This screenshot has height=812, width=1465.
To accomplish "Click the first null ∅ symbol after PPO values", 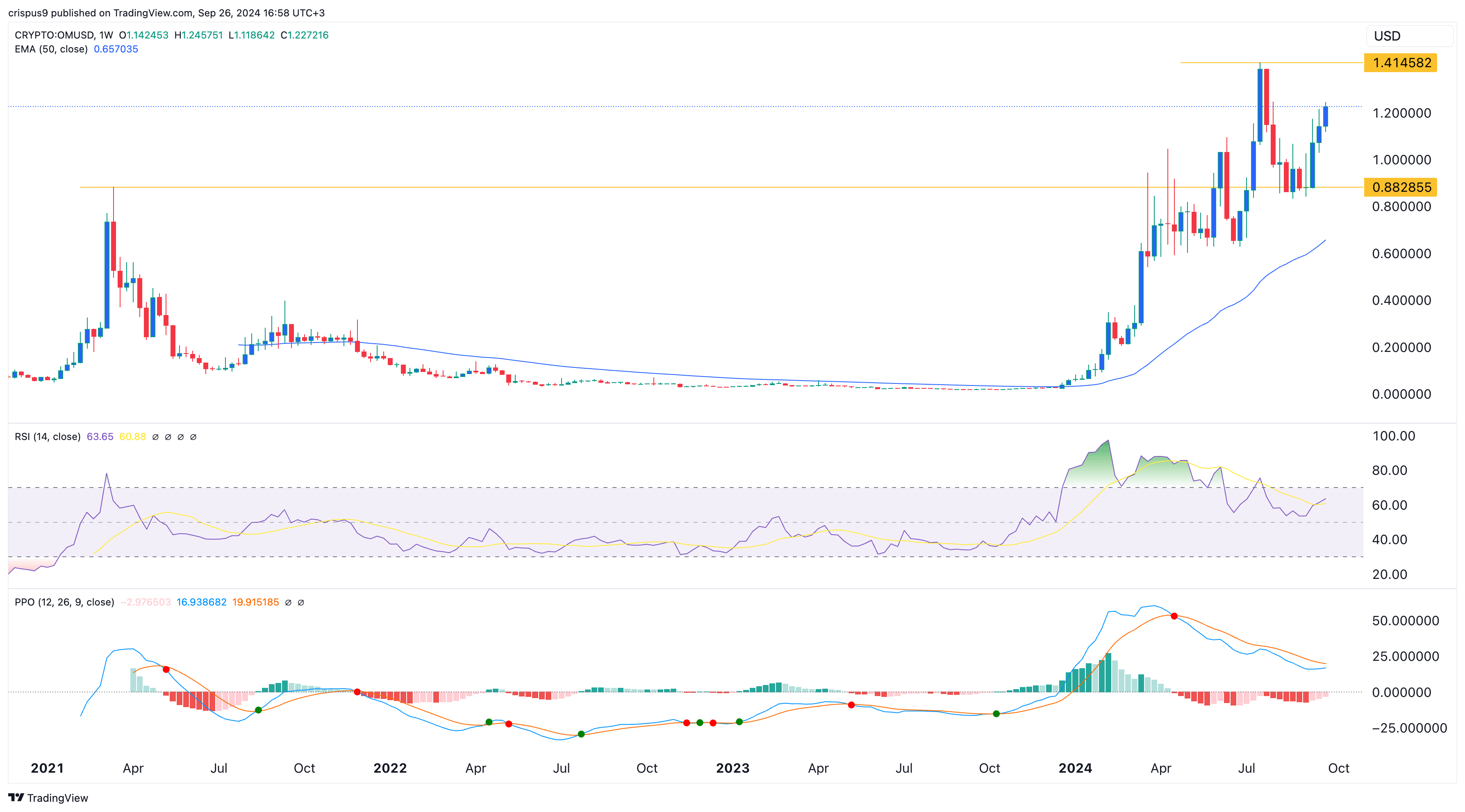I will point(288,602).
